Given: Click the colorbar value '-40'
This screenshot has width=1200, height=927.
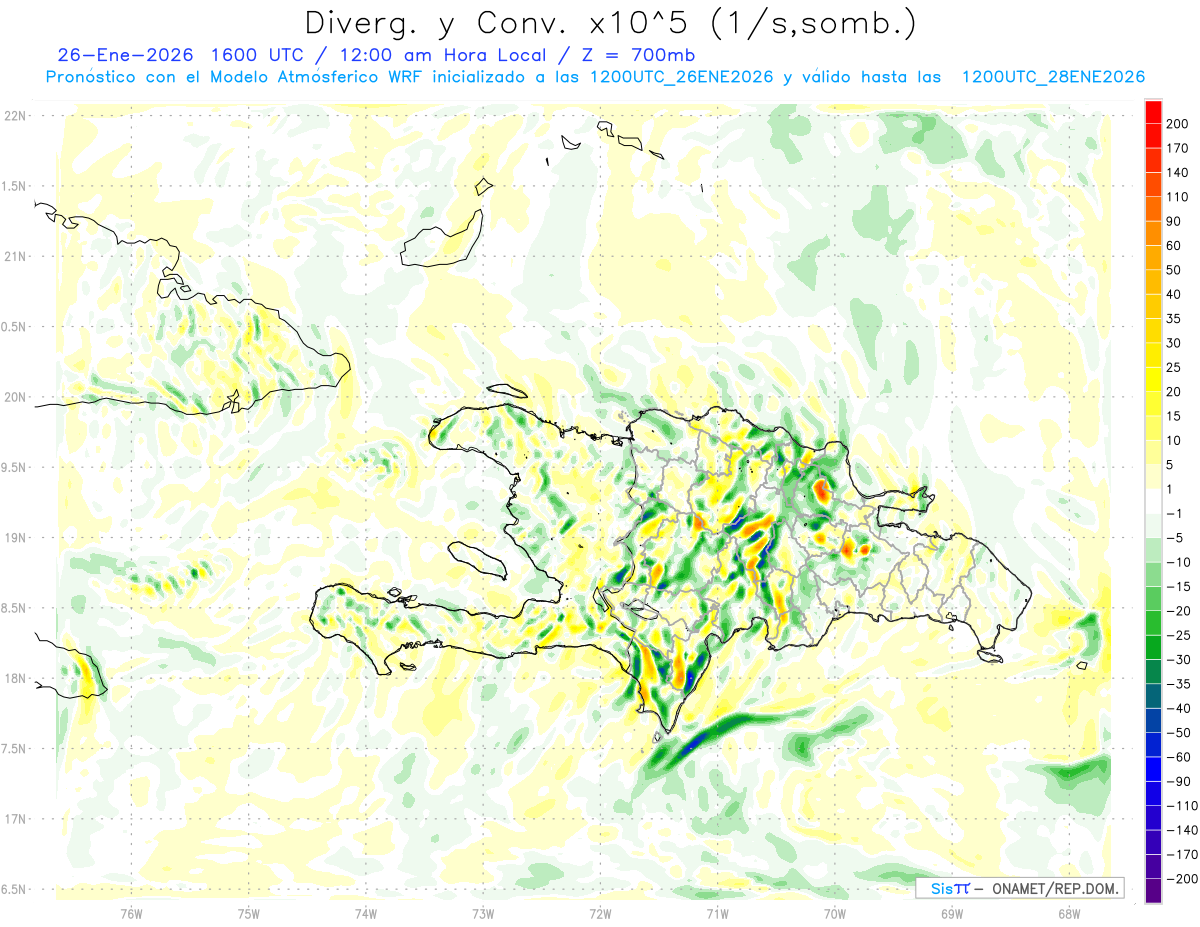Looking at the screenshot, I should [1177, 708].
